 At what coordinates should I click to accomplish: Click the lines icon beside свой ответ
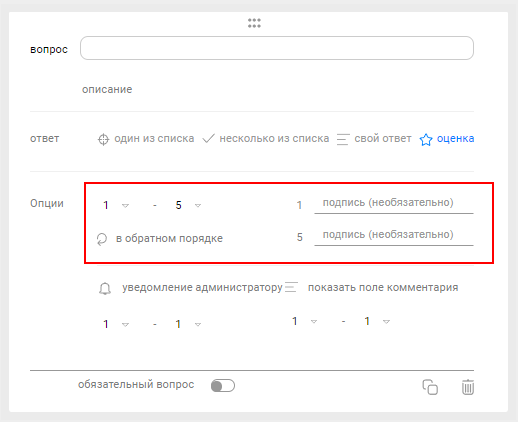click(x=343, y=139)
